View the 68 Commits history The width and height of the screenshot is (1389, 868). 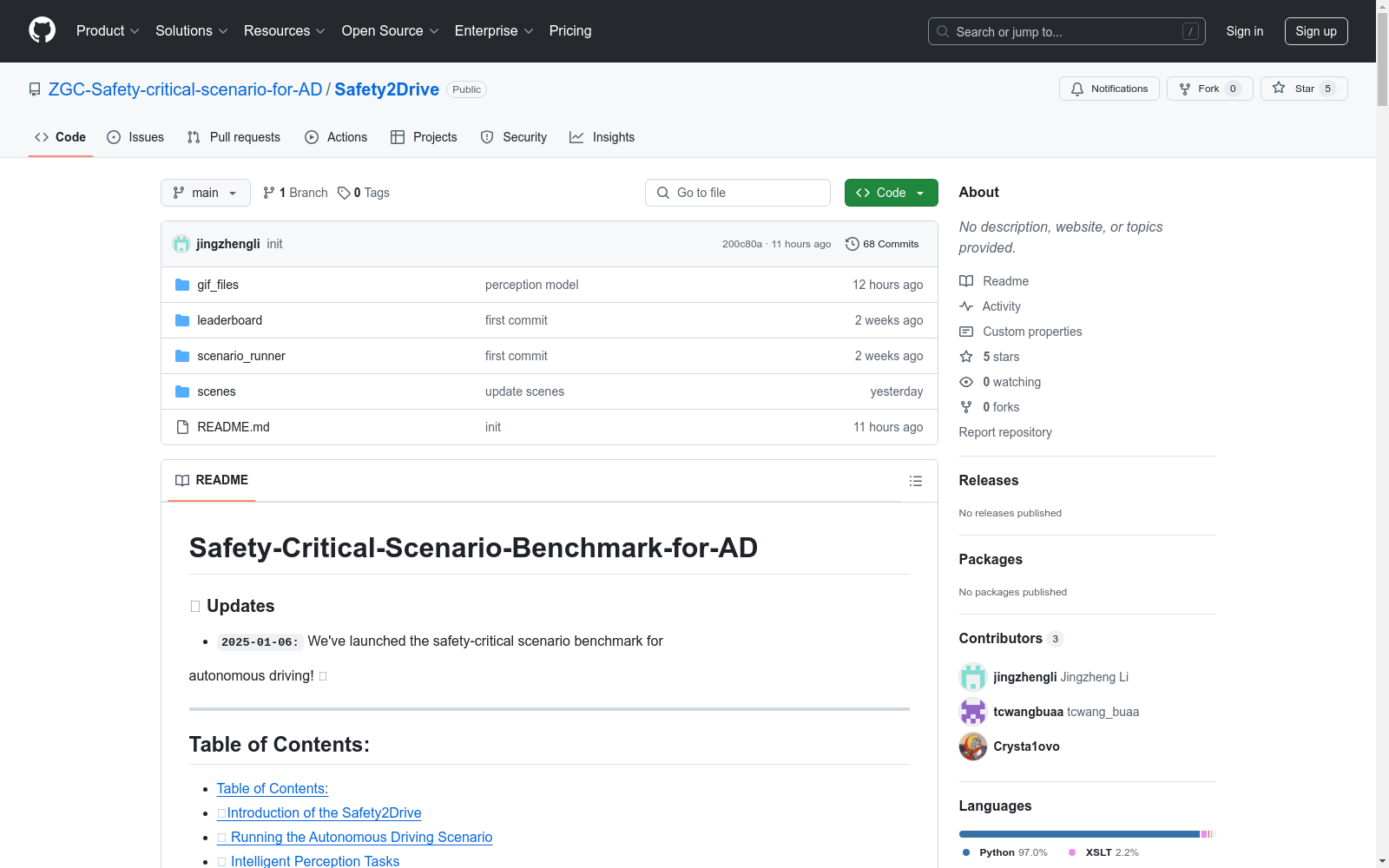tap(882, 244)
